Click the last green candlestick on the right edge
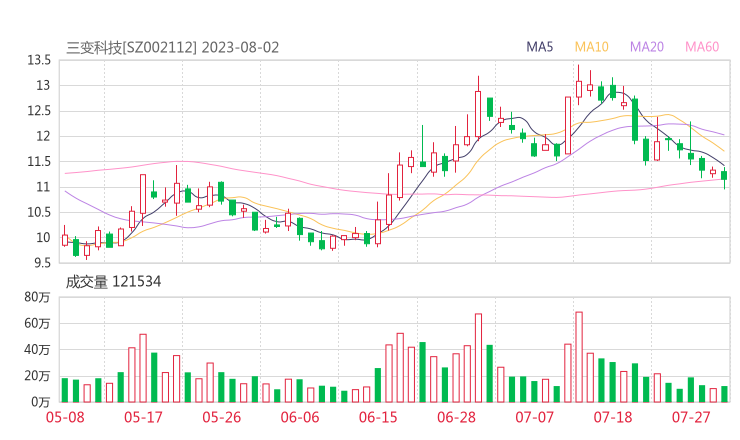Image resolution: width=740 pixels, height=440 pixels. (x=724, y=176)
